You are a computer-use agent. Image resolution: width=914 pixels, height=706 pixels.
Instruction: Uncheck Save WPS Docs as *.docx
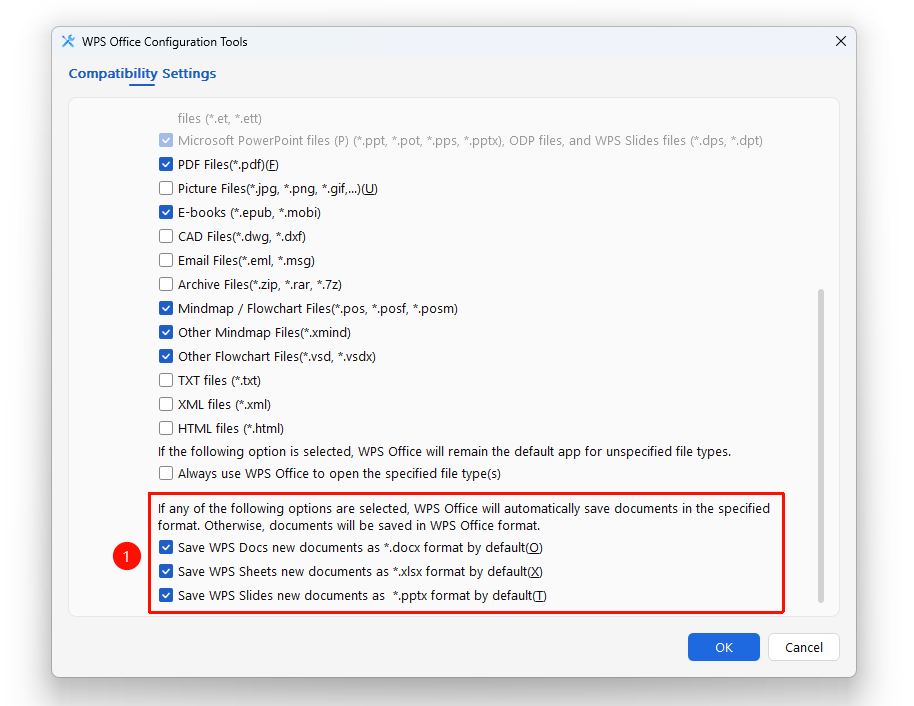(166, 547)
